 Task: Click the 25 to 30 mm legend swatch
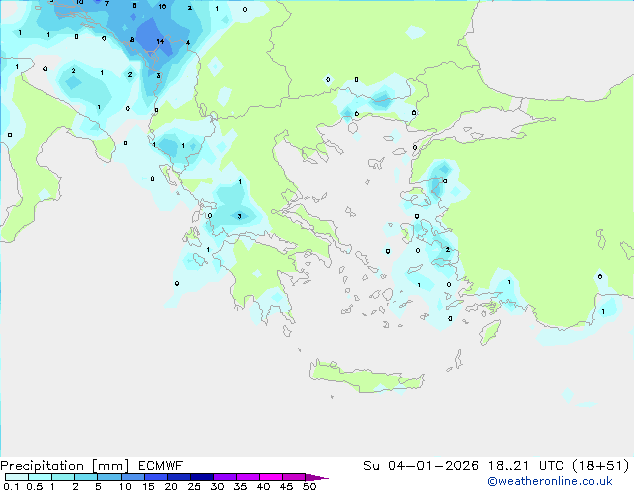[x=202, y=477]
